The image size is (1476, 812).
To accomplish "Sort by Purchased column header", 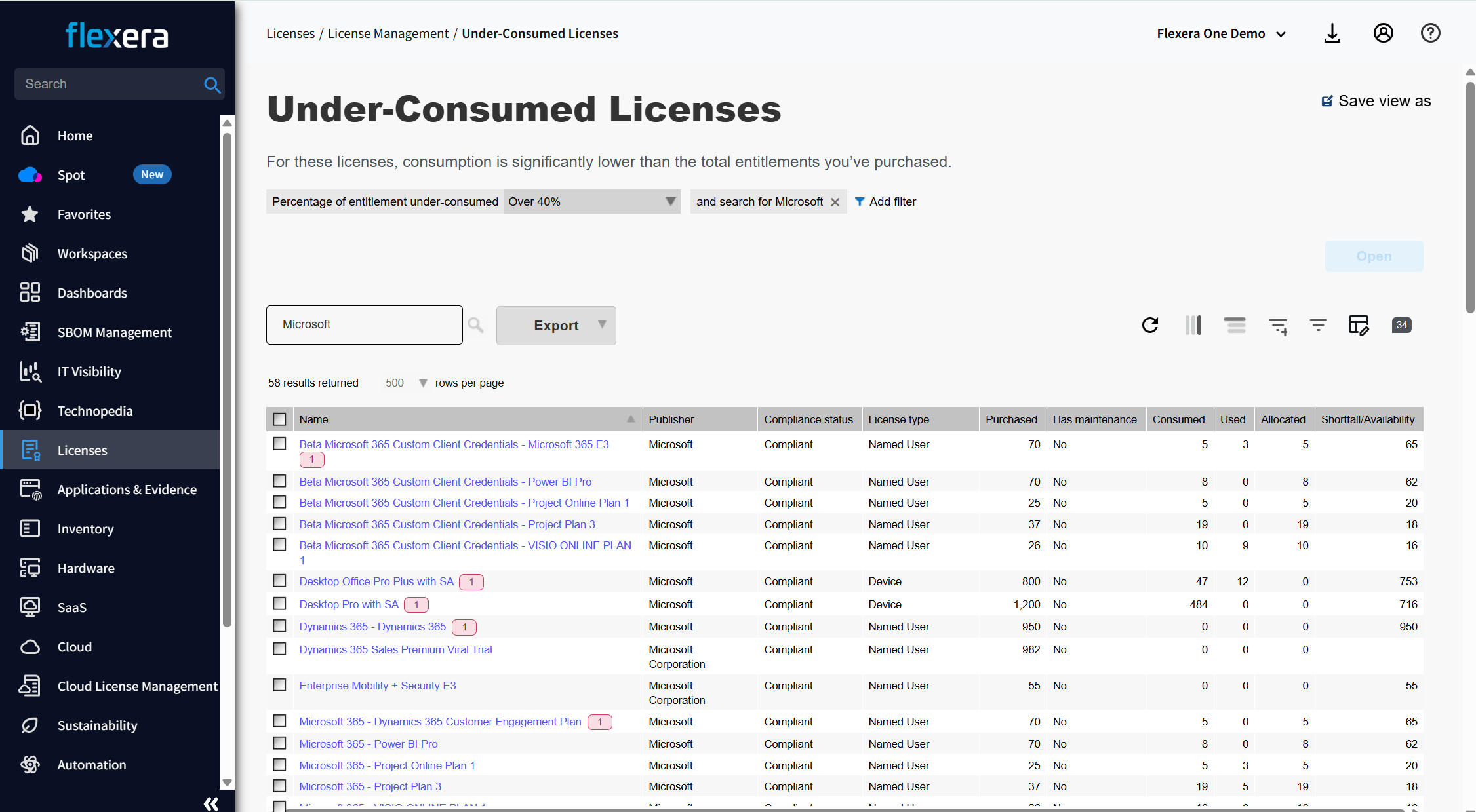I will click(x=1011, y=419).
